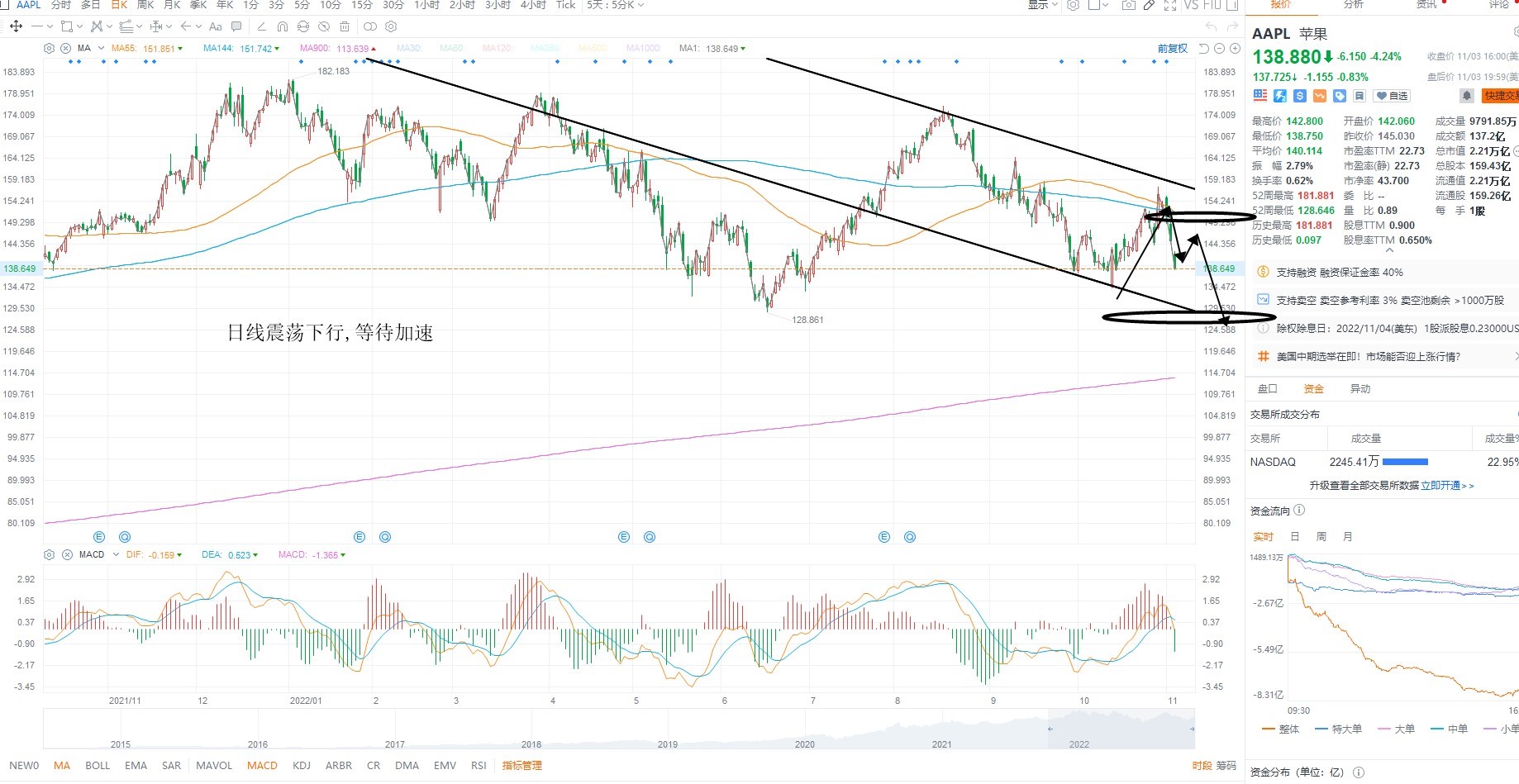Click the 前复权 adjustment button

tap(1173, 49)
